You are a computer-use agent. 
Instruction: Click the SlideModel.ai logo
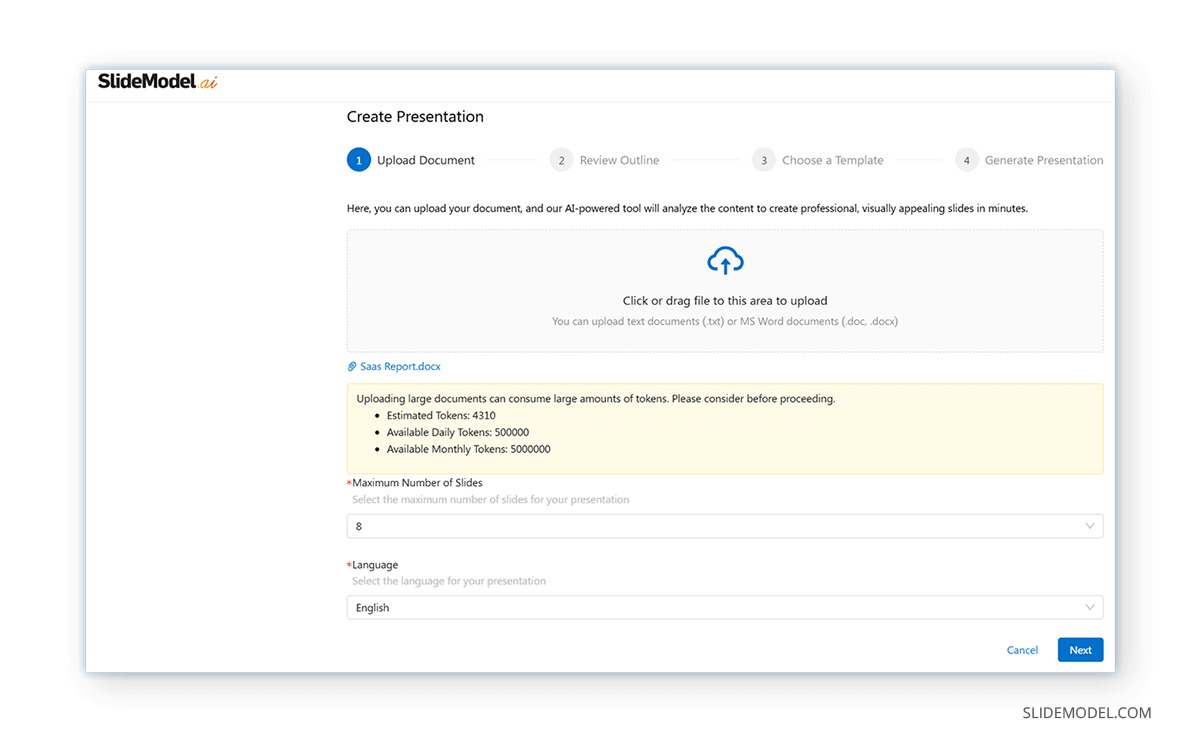pos(156,82)
